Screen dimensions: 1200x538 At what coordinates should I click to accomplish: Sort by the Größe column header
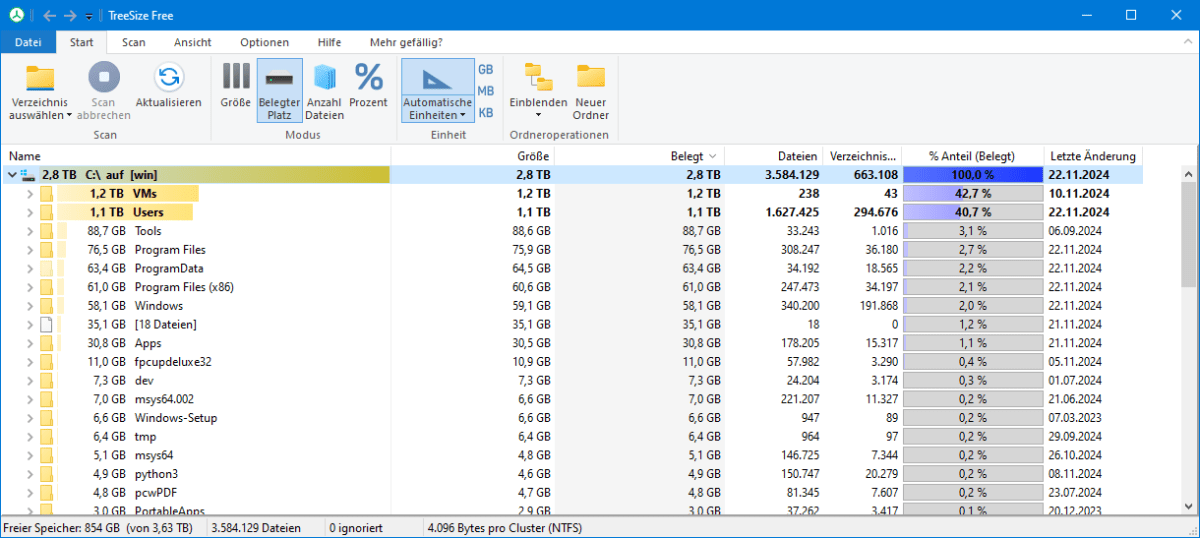pos(473,156)
